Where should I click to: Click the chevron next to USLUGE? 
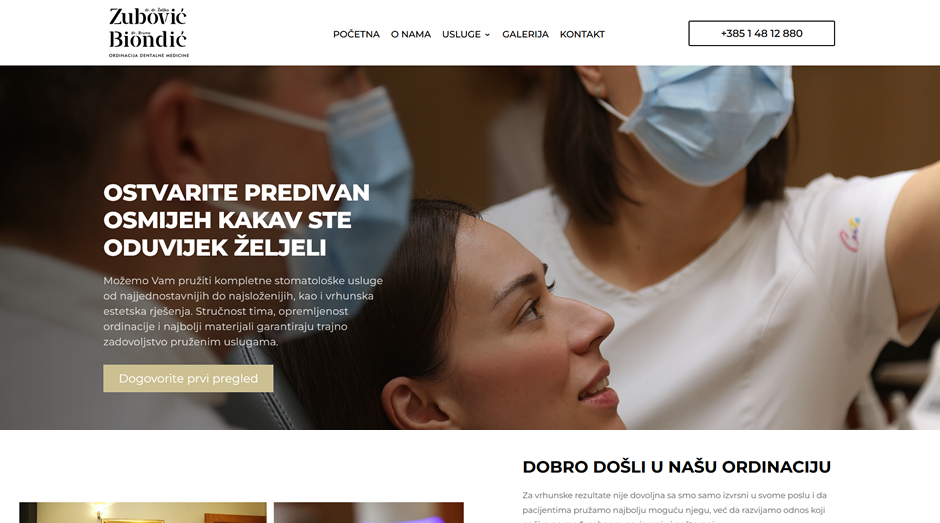click(487, 35)
